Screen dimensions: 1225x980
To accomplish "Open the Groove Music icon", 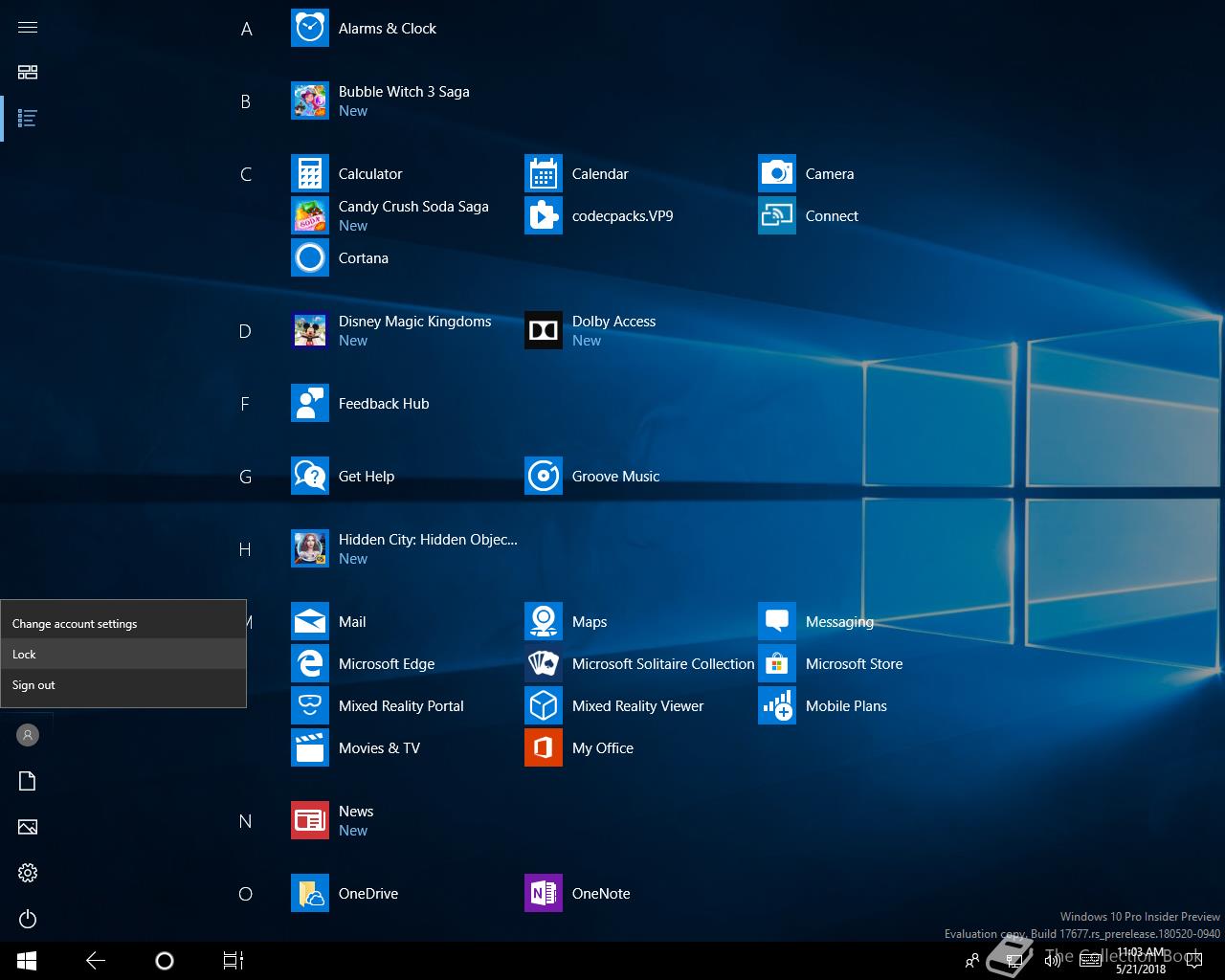I will tap(544, 477).
